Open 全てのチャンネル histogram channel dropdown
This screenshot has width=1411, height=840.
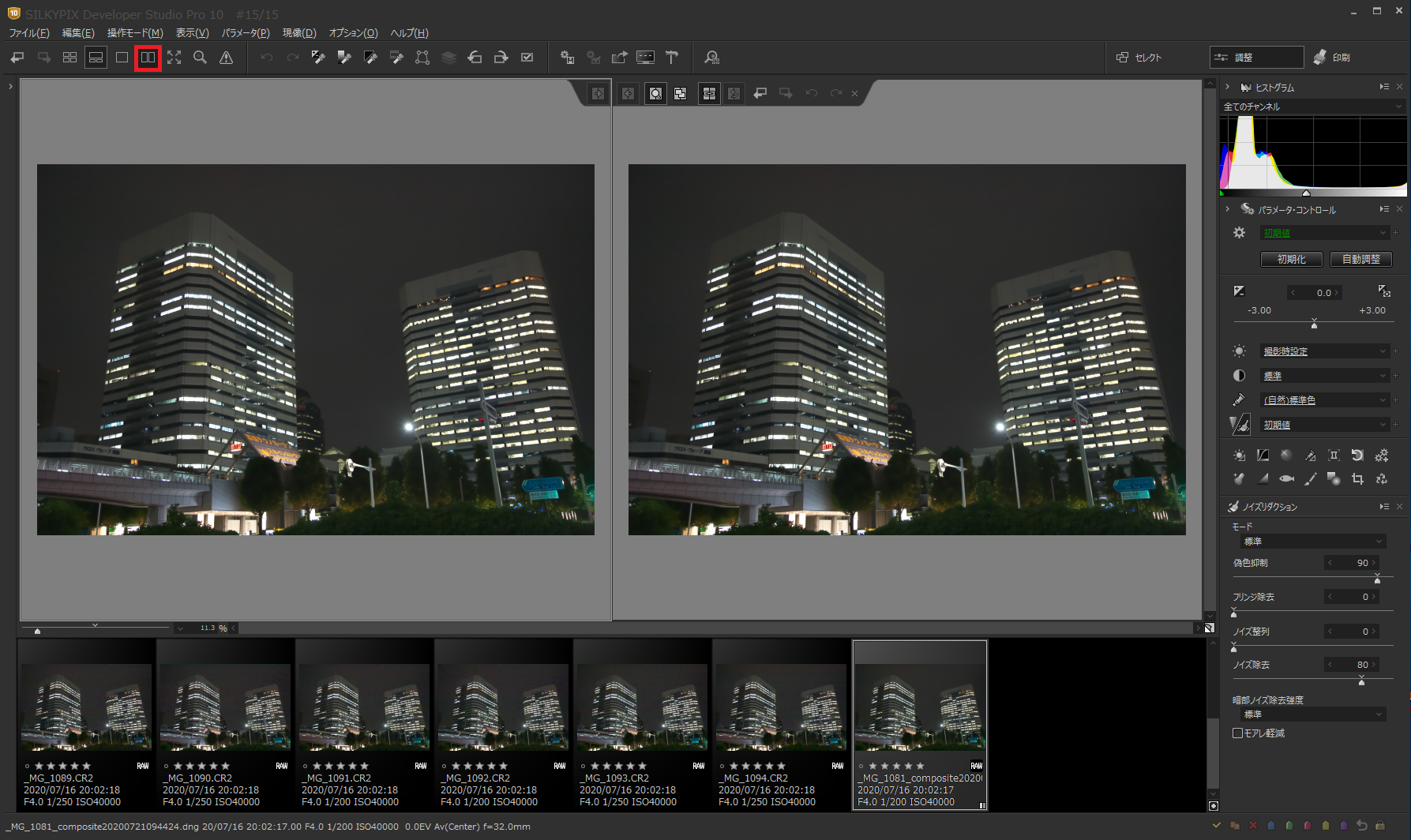[1313, 107]
